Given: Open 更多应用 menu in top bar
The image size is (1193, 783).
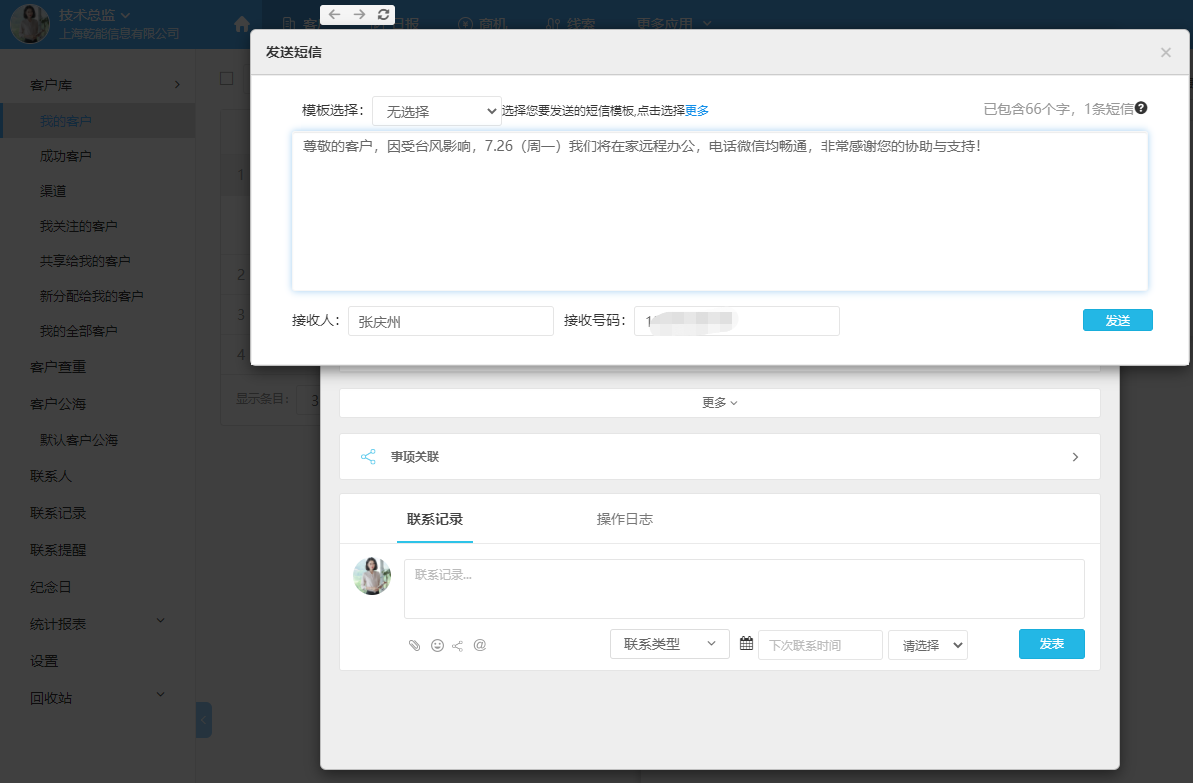Looking at the screenshot, I should point(673,24).
